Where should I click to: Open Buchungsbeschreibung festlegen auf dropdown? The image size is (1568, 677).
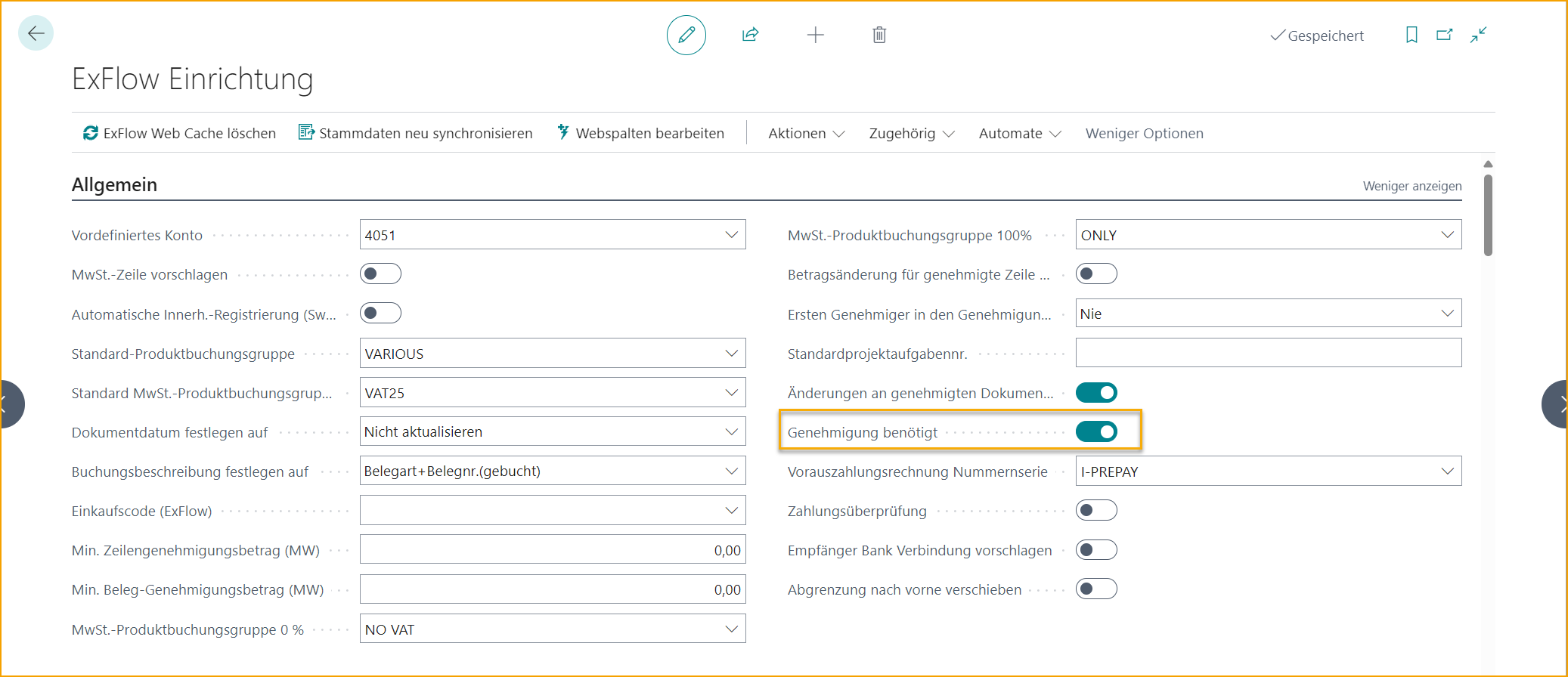coord(731,471)
